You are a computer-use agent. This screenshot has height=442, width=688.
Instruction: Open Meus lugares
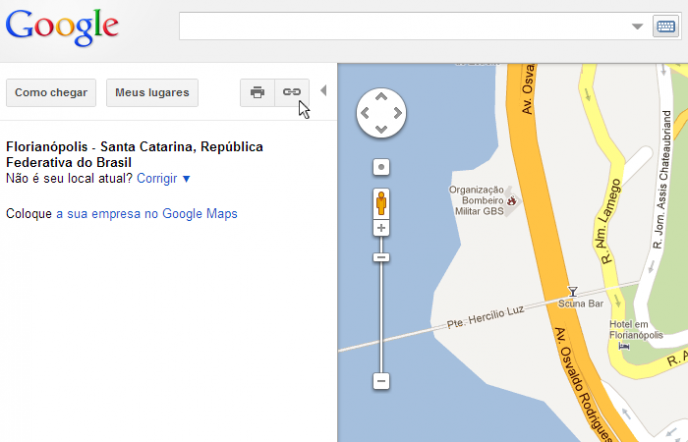click(x=152, y=93)
